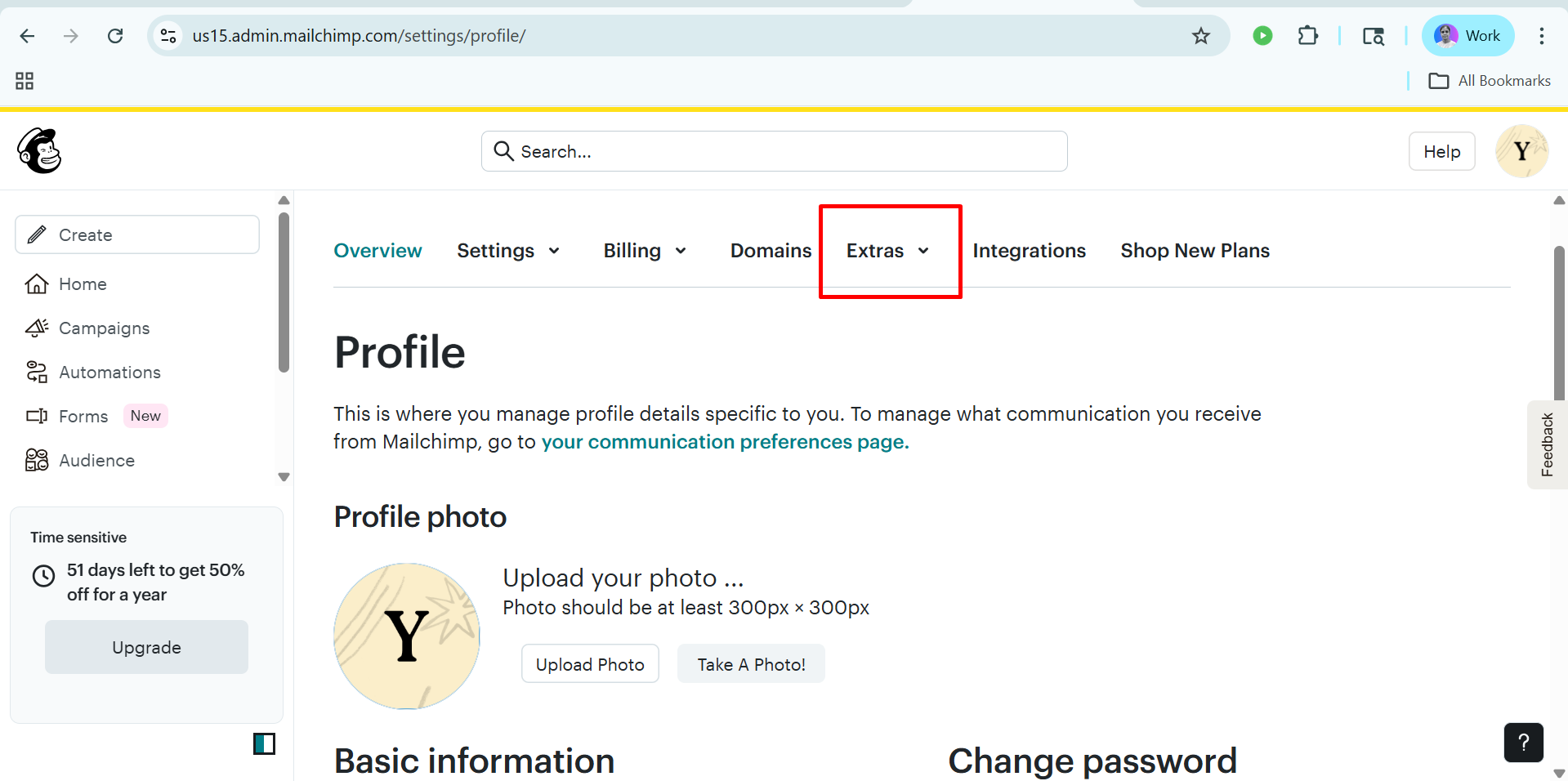The height and width of the screenshot is (781, 1568).
Task: Open the tab search icon in toolbar
Action: (x=1373, y=36)
